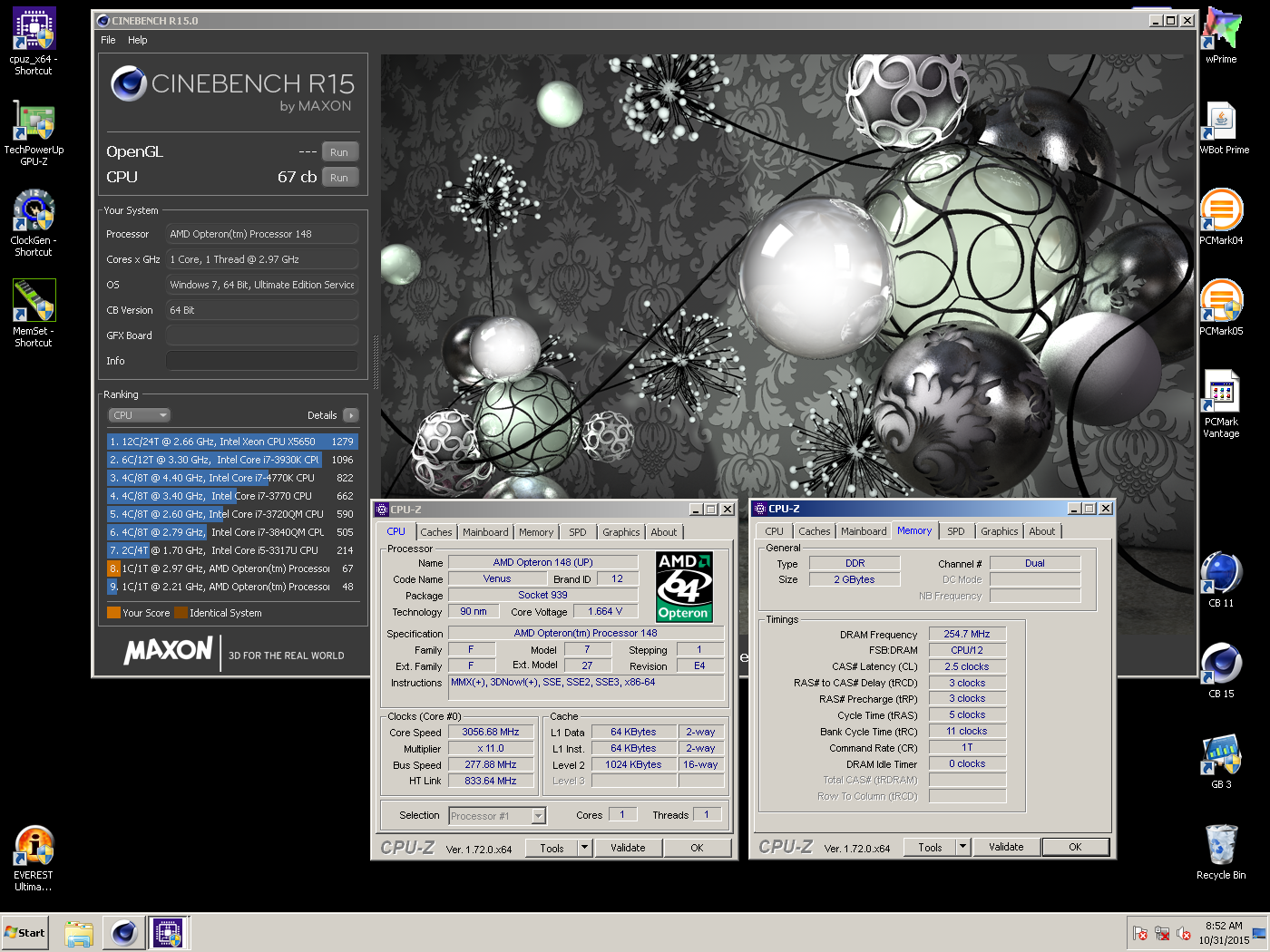Click Tools button in left CPU-Z
The width and height of the screenshot is (1270, 952).
pos(552,849)
